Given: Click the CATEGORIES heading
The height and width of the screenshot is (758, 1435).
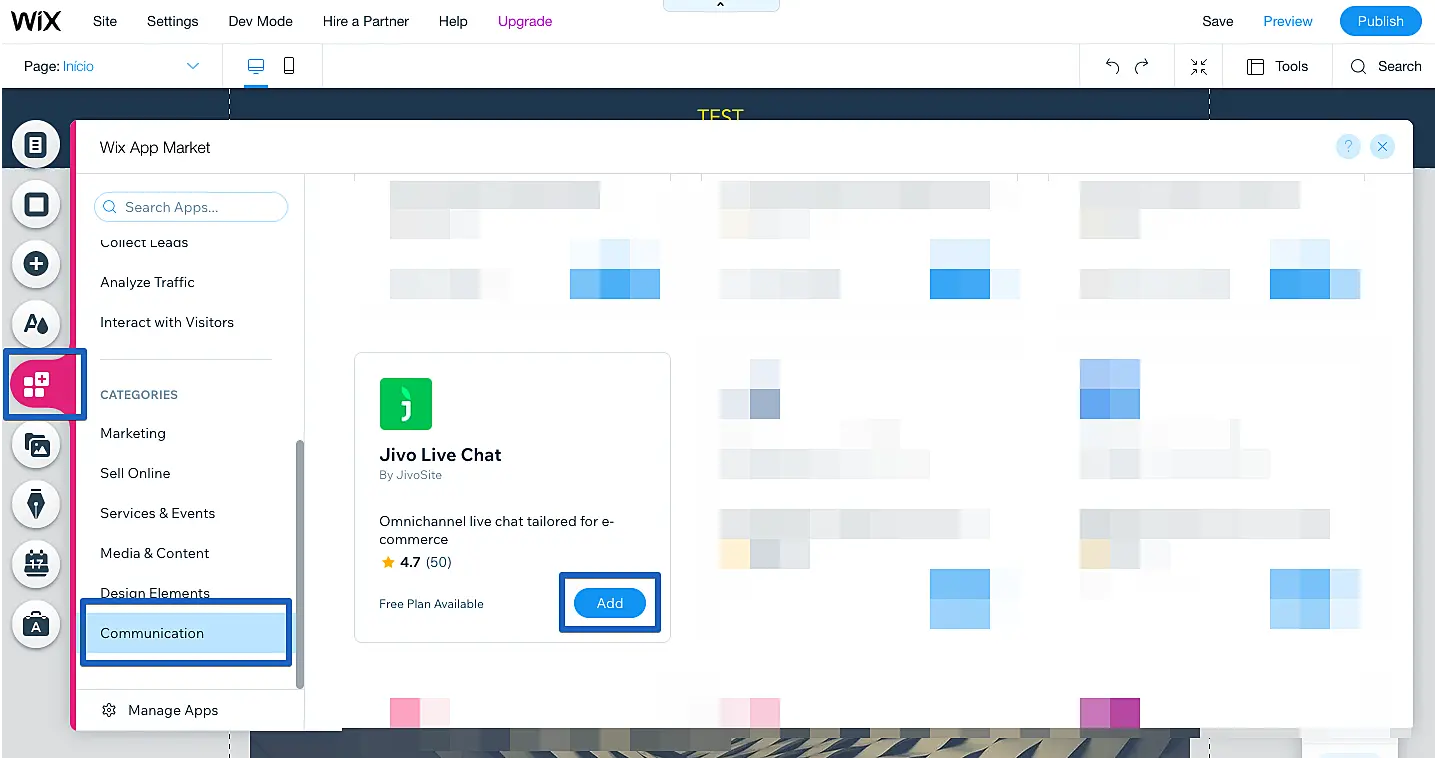Looking at the screenshot, I should (139, 395).
